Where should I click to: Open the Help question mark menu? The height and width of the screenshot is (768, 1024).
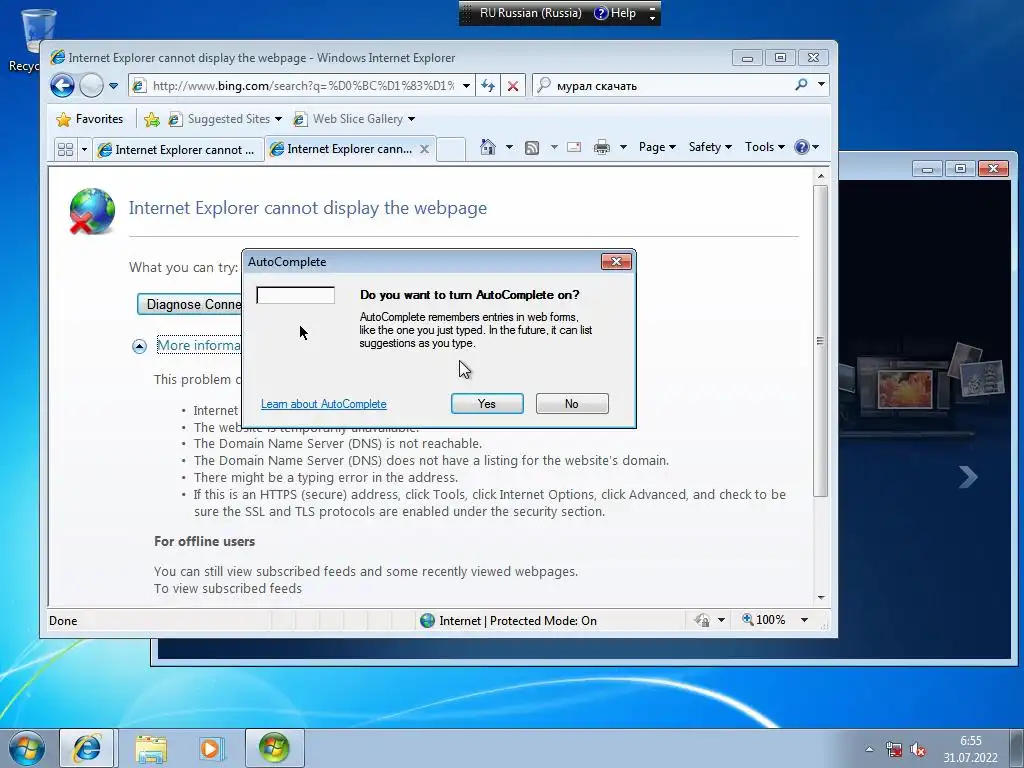[807, 147]
